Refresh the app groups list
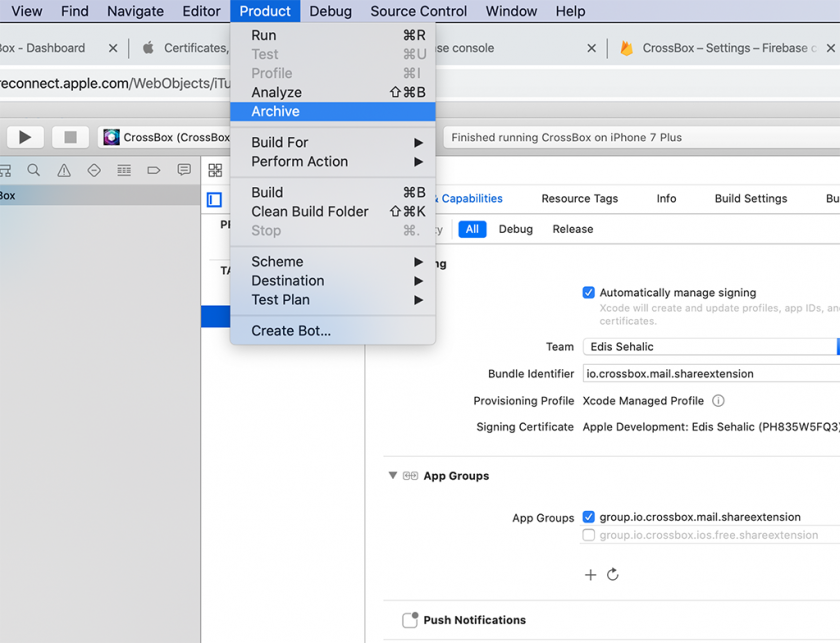840x643 pixels. [613, 574]
